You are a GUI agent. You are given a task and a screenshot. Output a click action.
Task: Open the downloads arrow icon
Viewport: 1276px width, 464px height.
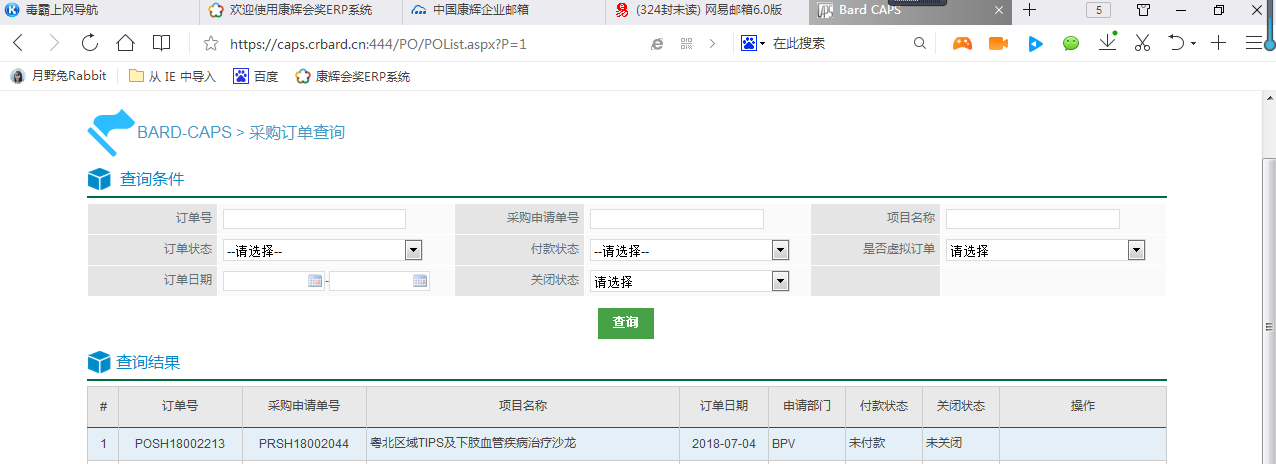pos(1107,43)
